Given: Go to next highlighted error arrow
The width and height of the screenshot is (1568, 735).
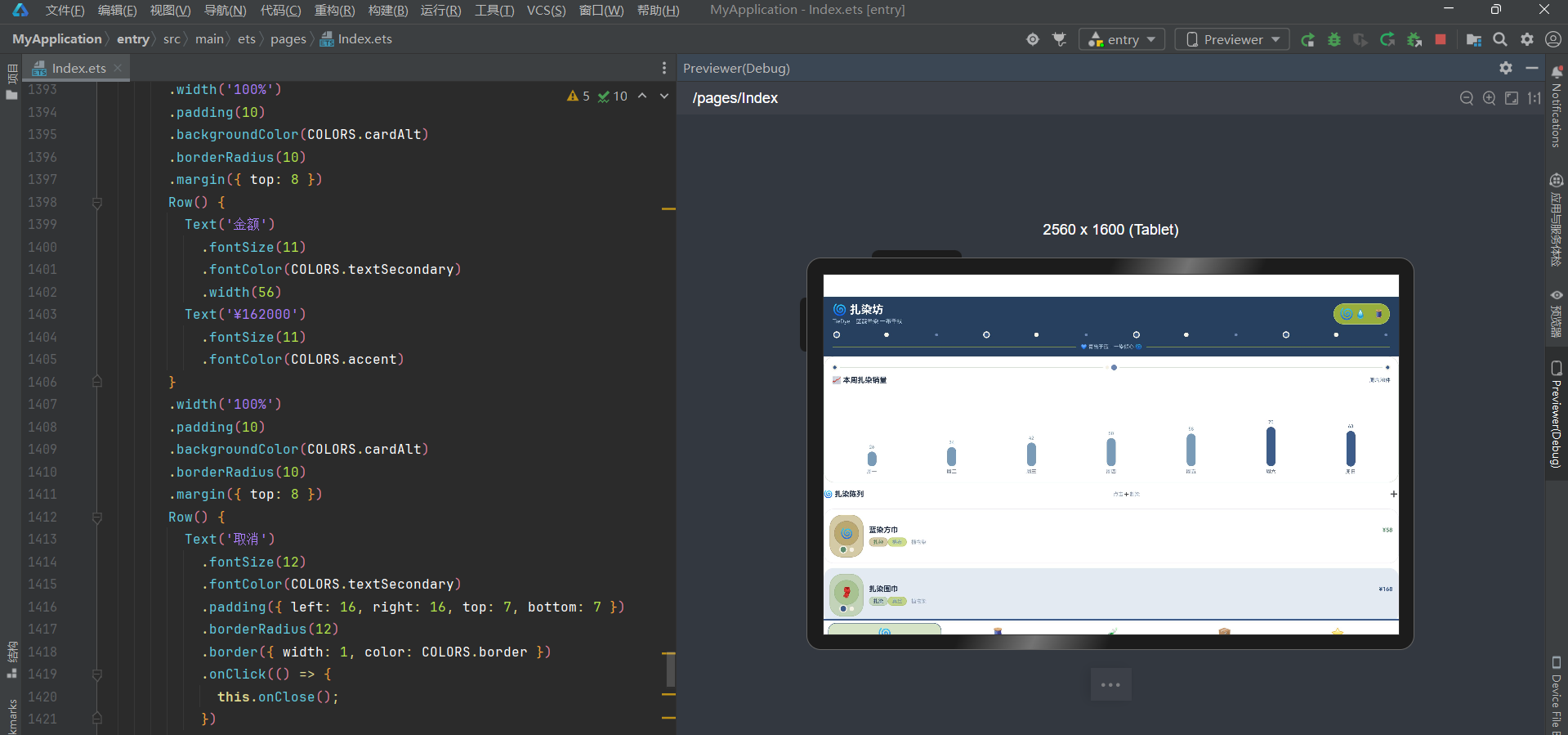Looking at the screenshot, I should coord(664,96).
